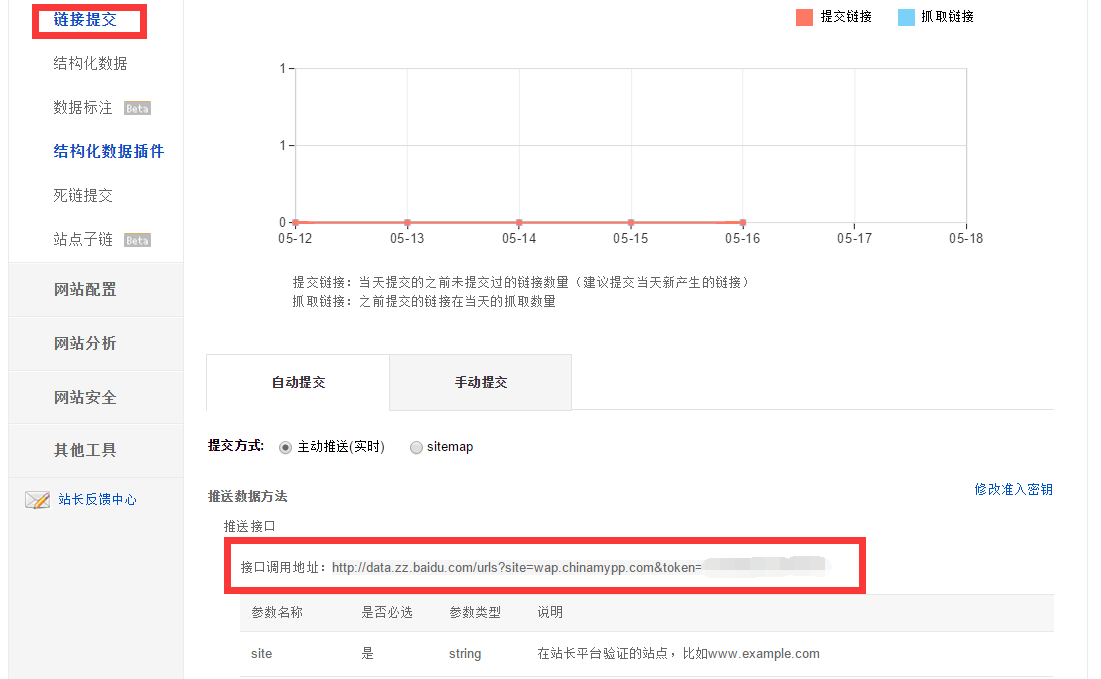Open 链接提交 in the sidebar

pyautogui.click(x=85, y=20)
